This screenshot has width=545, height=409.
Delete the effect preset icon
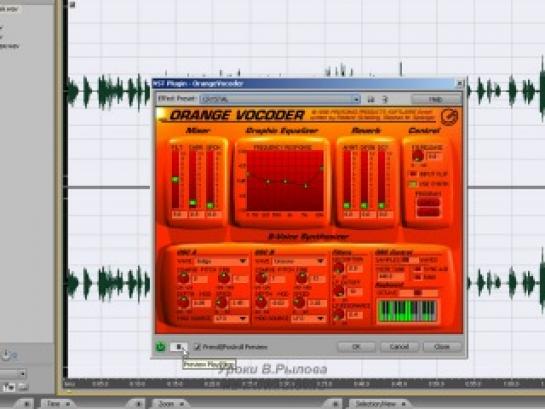click(385, 99)
